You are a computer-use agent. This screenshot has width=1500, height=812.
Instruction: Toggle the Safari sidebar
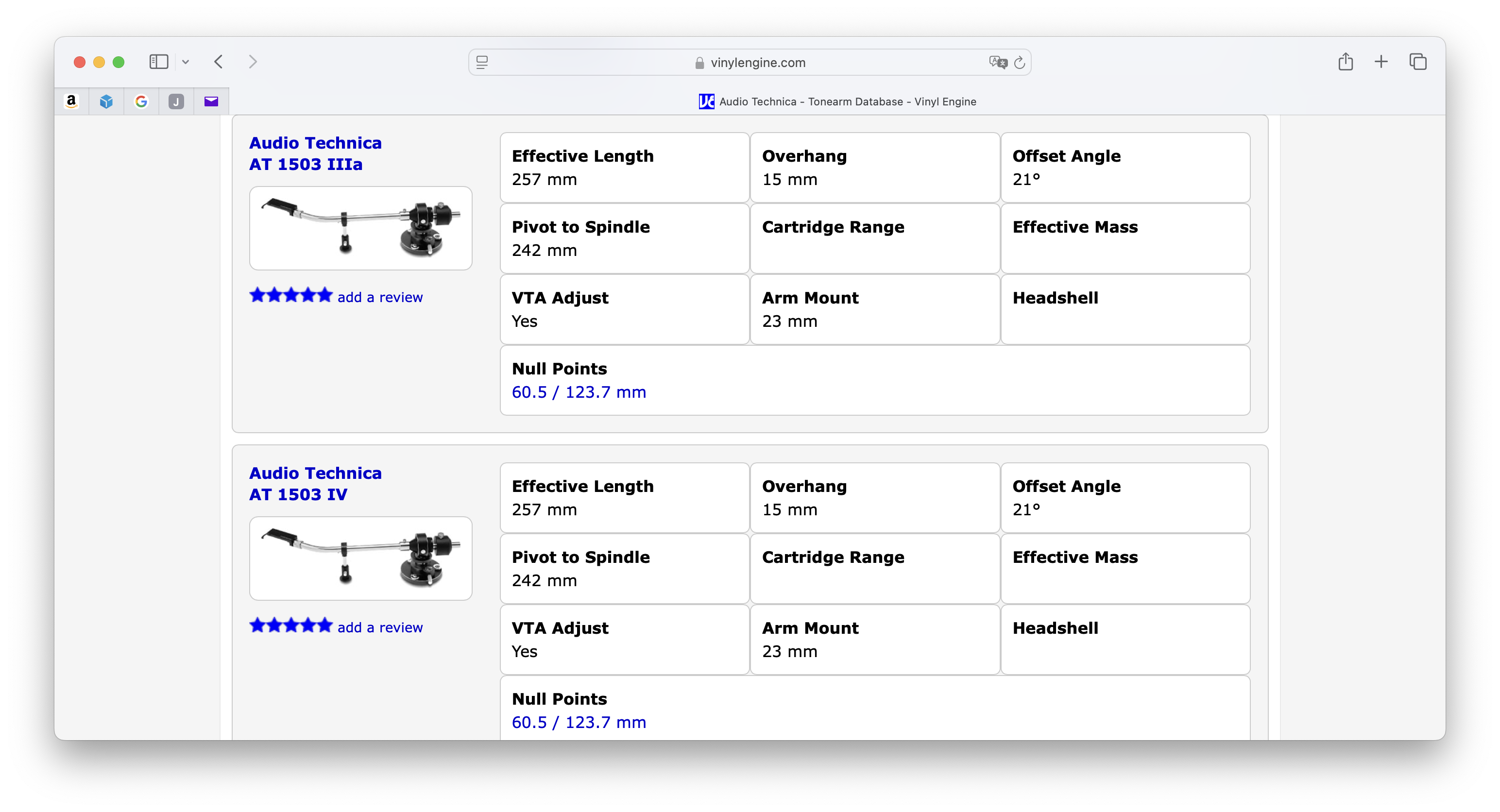(x=158, y=62)
